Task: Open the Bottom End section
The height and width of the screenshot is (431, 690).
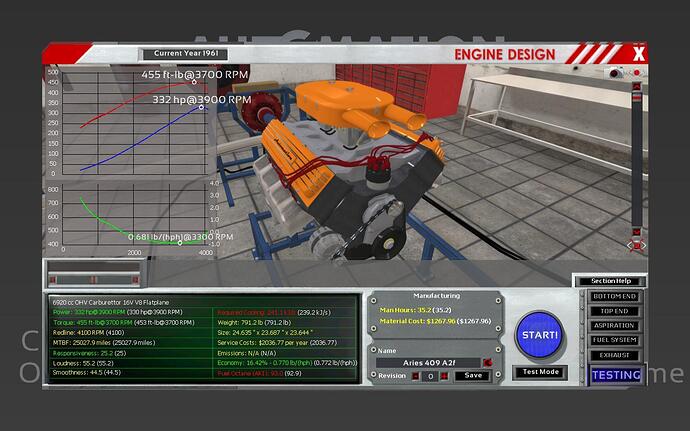Action: coord(613,298)
